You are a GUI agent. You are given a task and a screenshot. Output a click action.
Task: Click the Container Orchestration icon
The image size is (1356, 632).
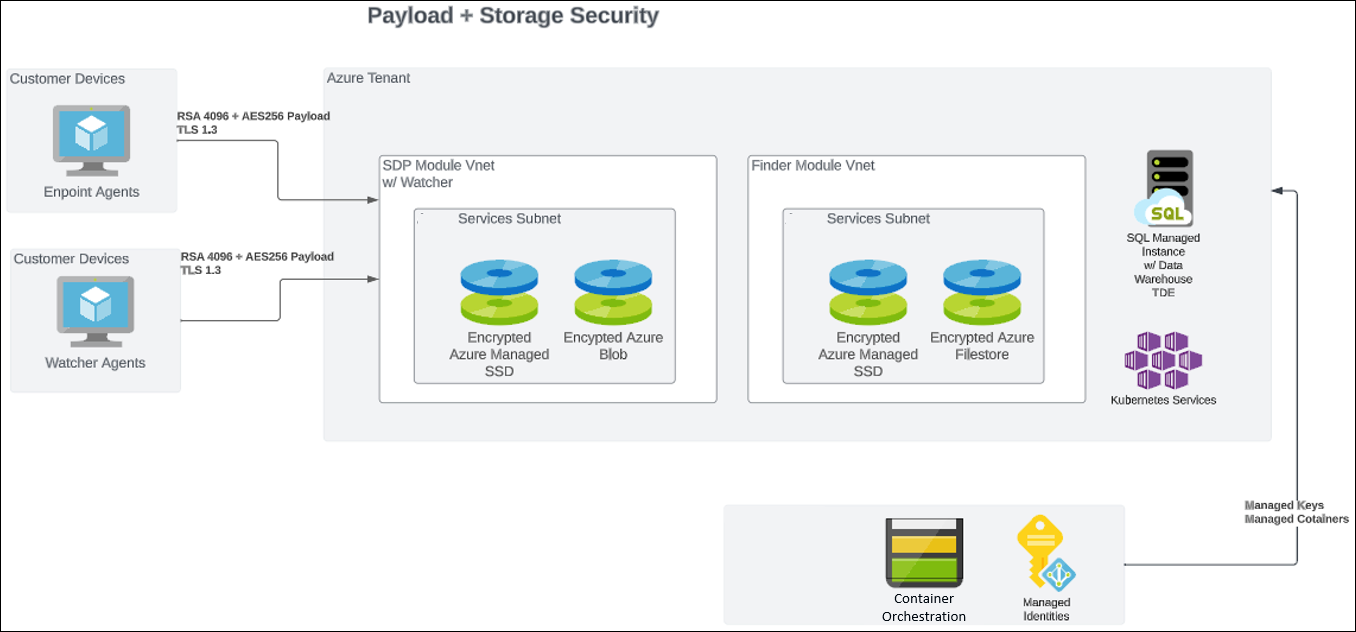[x=924, y=553]
